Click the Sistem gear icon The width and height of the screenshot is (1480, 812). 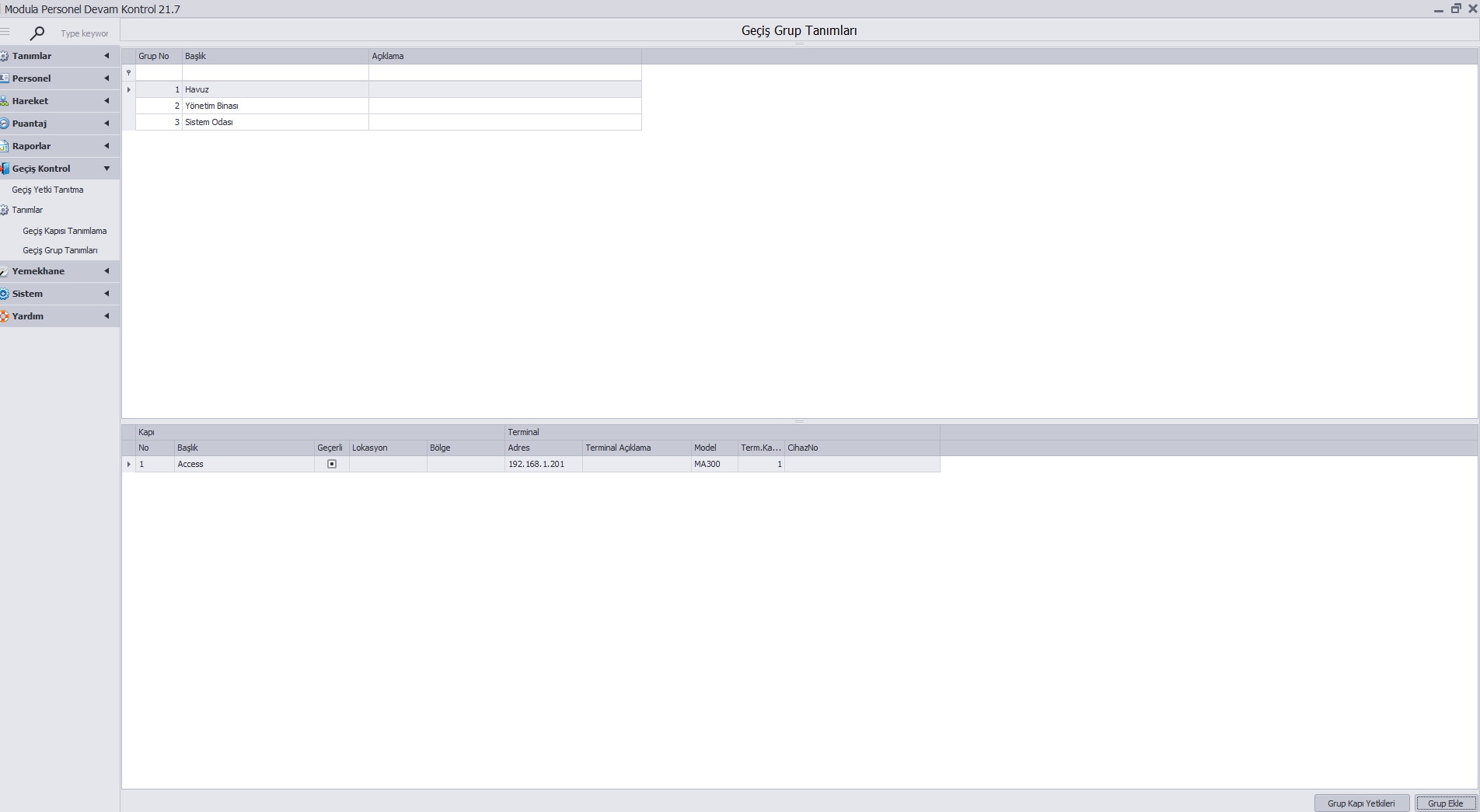point(5,294)
